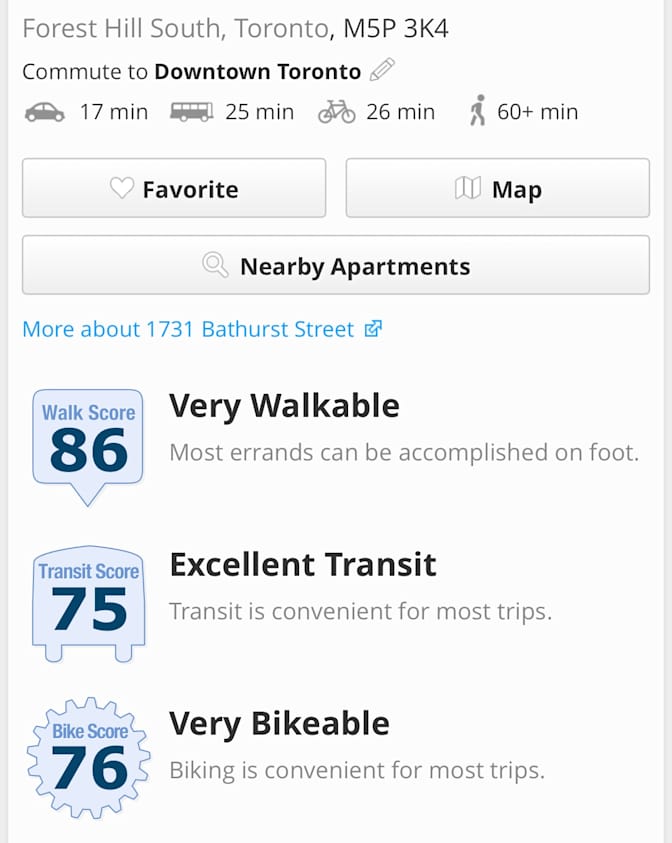Click the bicycle commute icon
The image size is (672, 843).
point(337,112)
